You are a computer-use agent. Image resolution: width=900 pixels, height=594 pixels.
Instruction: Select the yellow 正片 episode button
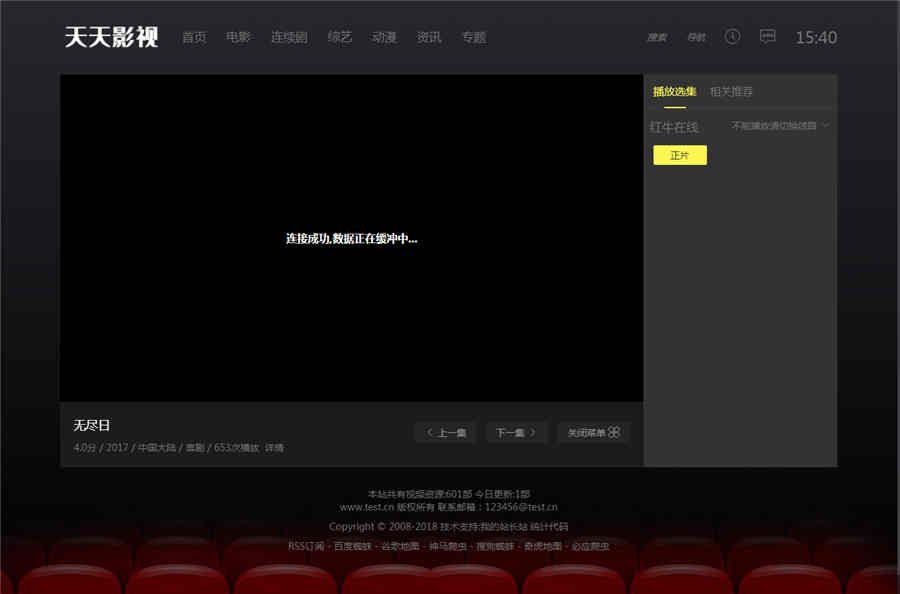(x=680, y=155)
